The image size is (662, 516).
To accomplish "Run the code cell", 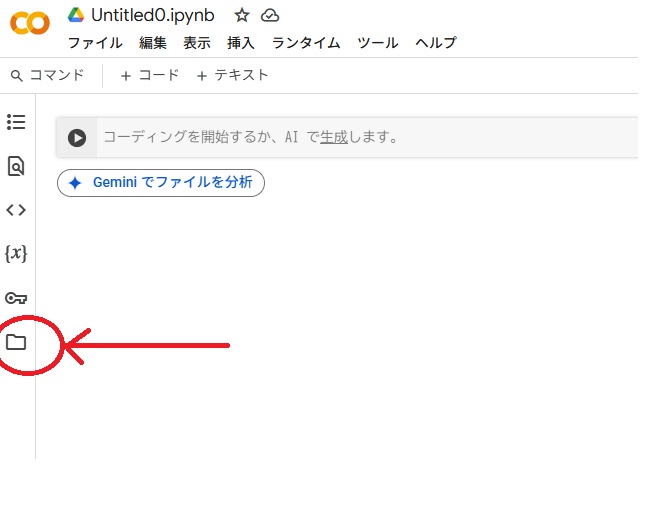I will coord(77,137).
